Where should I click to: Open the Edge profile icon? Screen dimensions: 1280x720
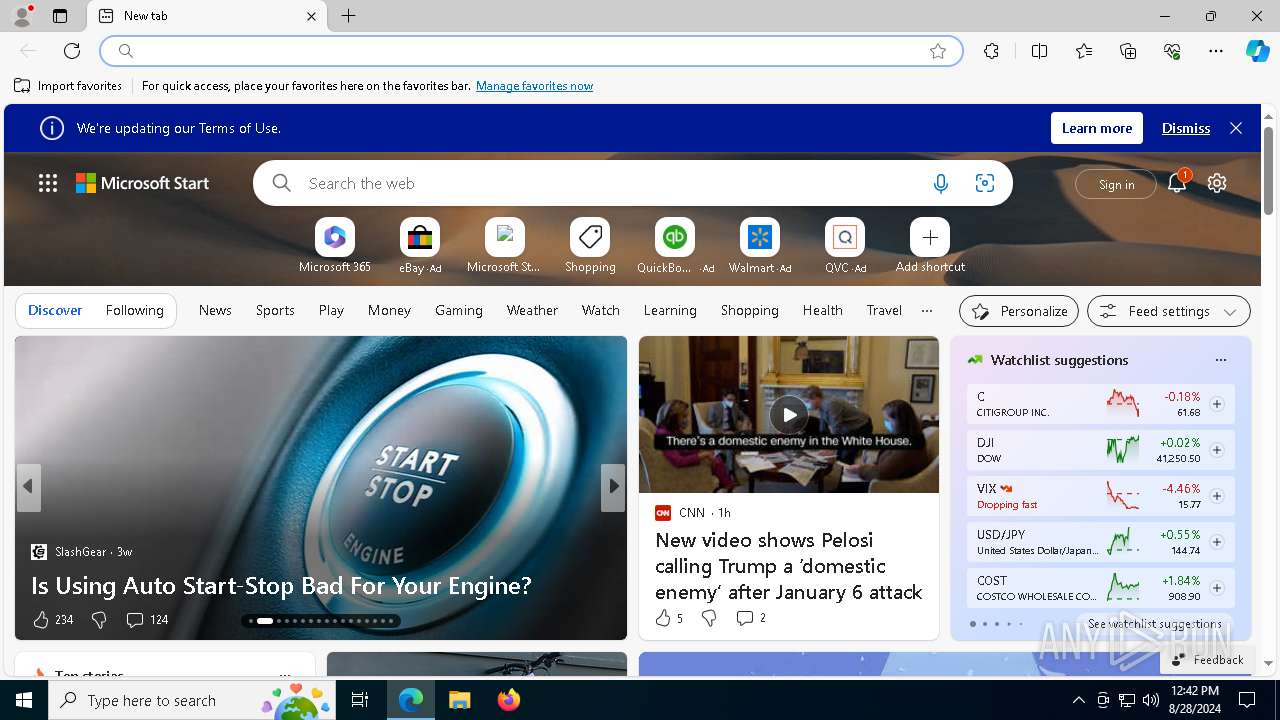click(21, 16)
